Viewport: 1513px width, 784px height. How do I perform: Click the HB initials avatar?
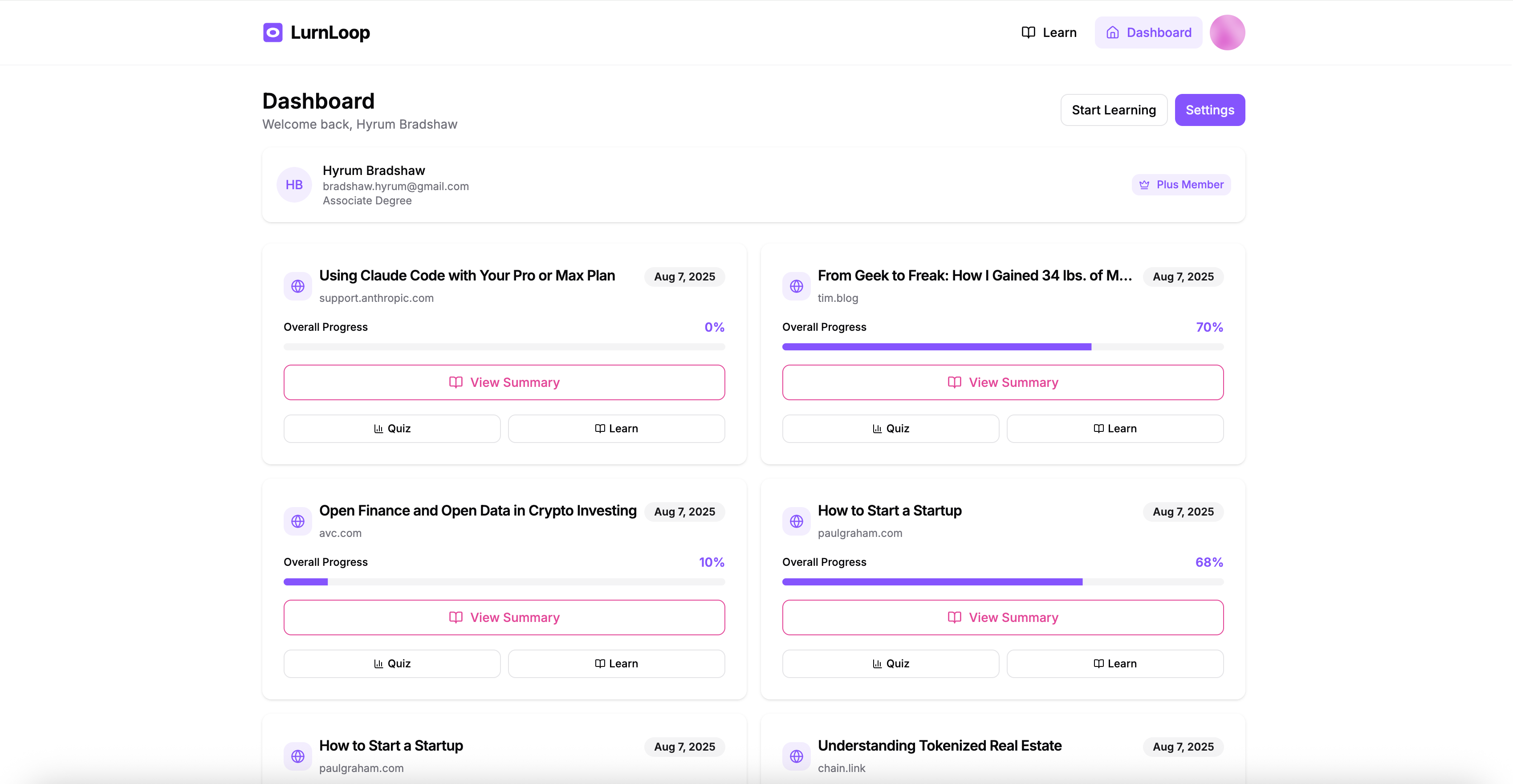pos(294,185)
